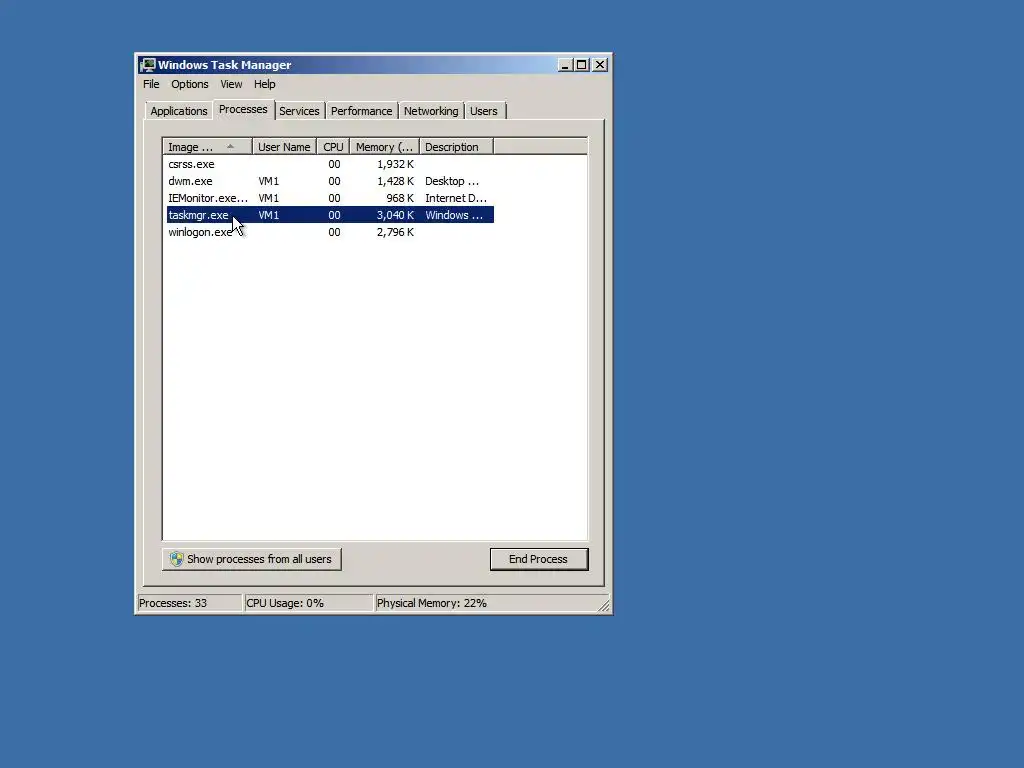Click the window resize grip corner

[x=604, y=606]
